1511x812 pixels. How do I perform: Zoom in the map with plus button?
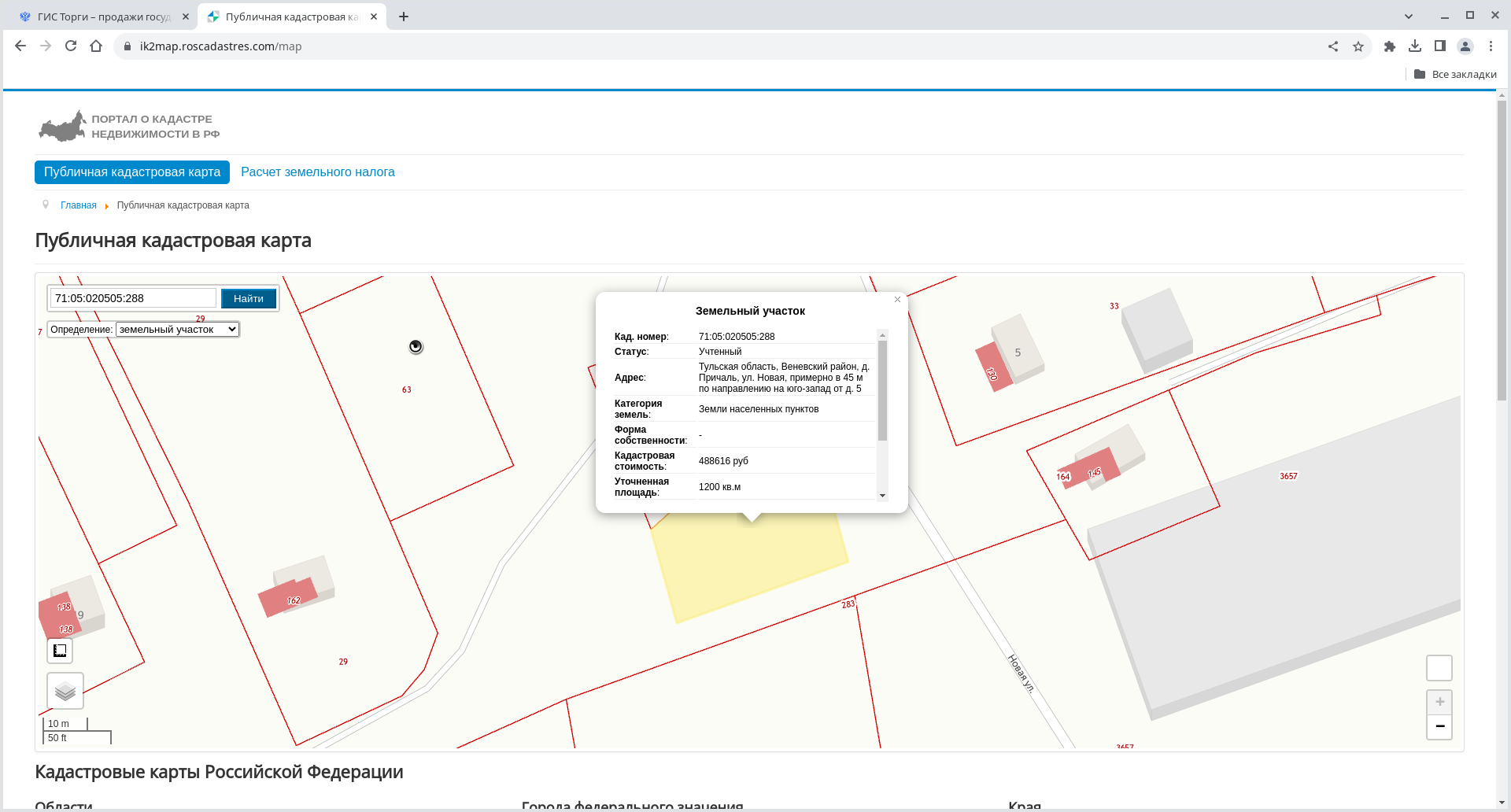click(x=1439, y=702)
